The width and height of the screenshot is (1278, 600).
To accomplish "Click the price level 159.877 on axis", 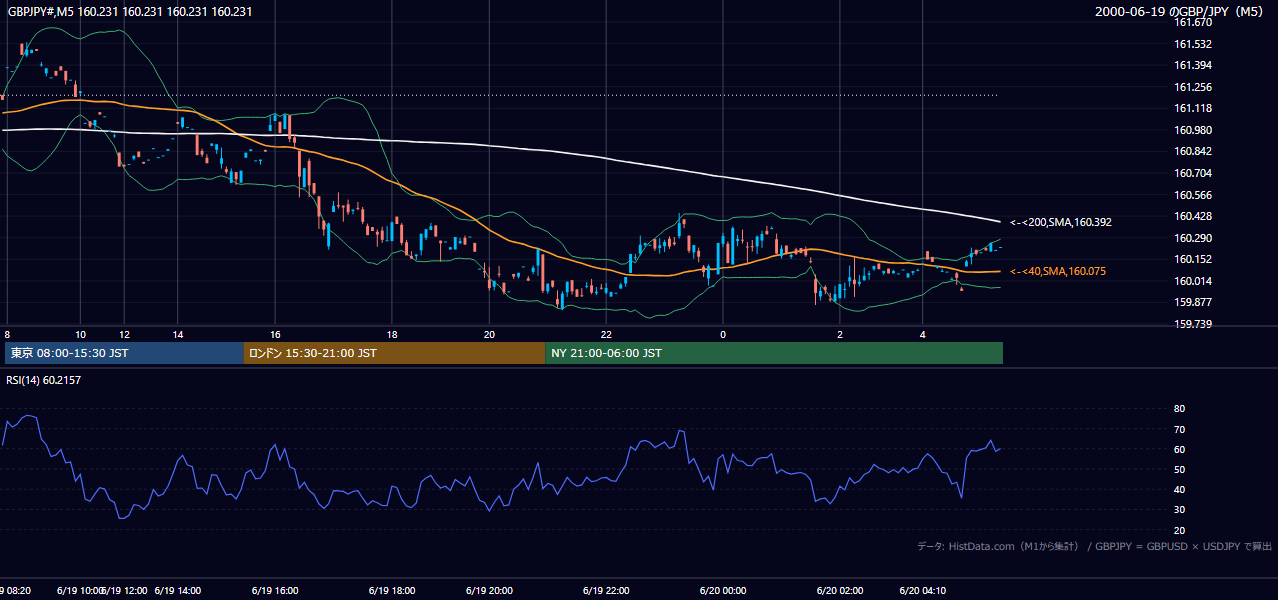I will tap(1193, 302).
